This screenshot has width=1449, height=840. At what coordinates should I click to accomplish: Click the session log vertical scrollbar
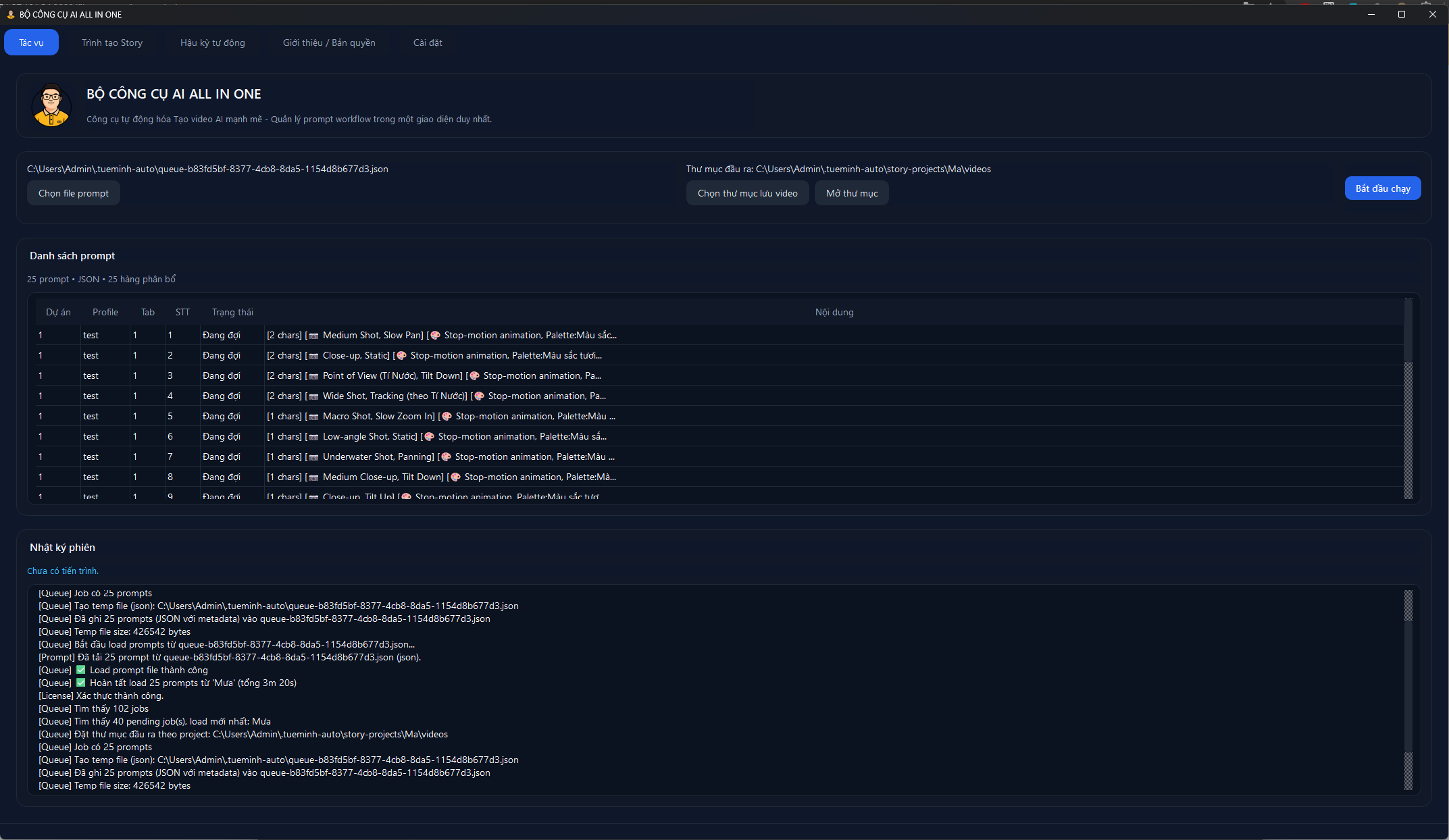click(x=1408, y=689)
